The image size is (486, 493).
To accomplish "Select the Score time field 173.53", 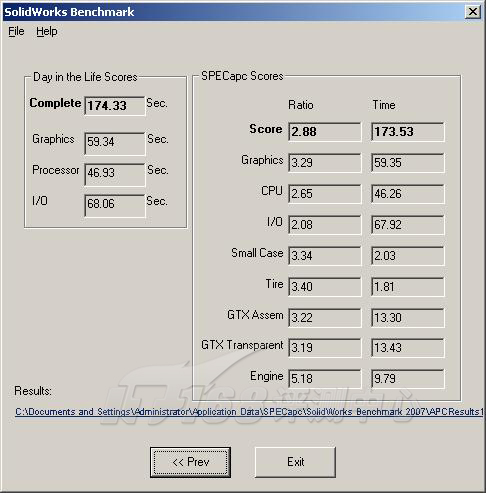I will 408,132.
